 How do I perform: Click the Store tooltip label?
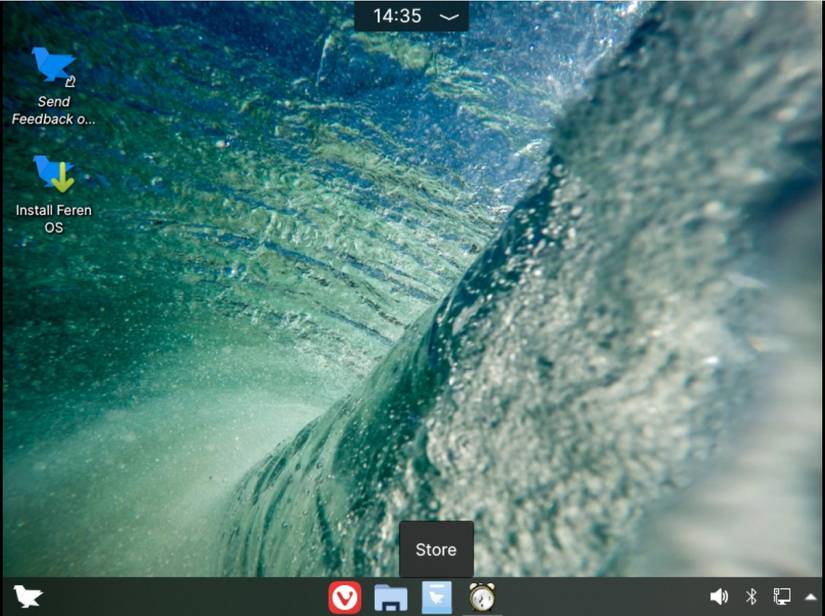tap(435, 549)
